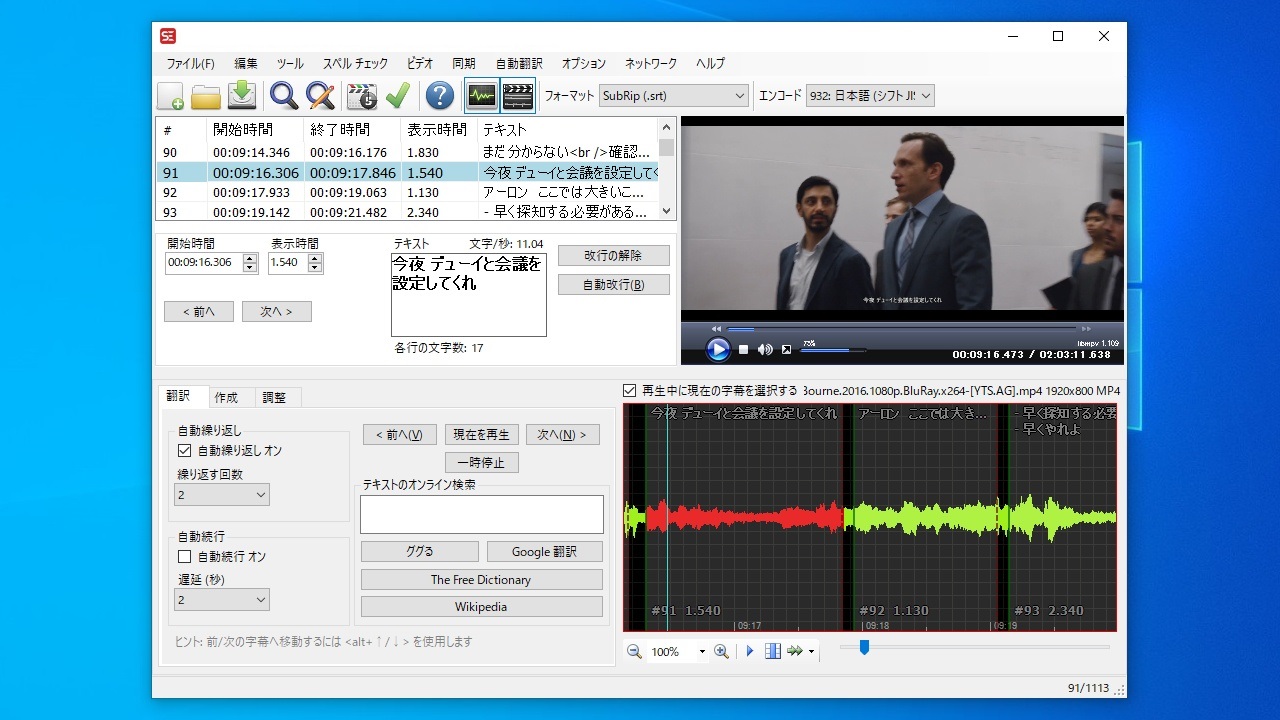This screenshot has height=720, width=1280.
Task: Click the green double-arrow icon under the waveform
Action: tap(795, 651)
